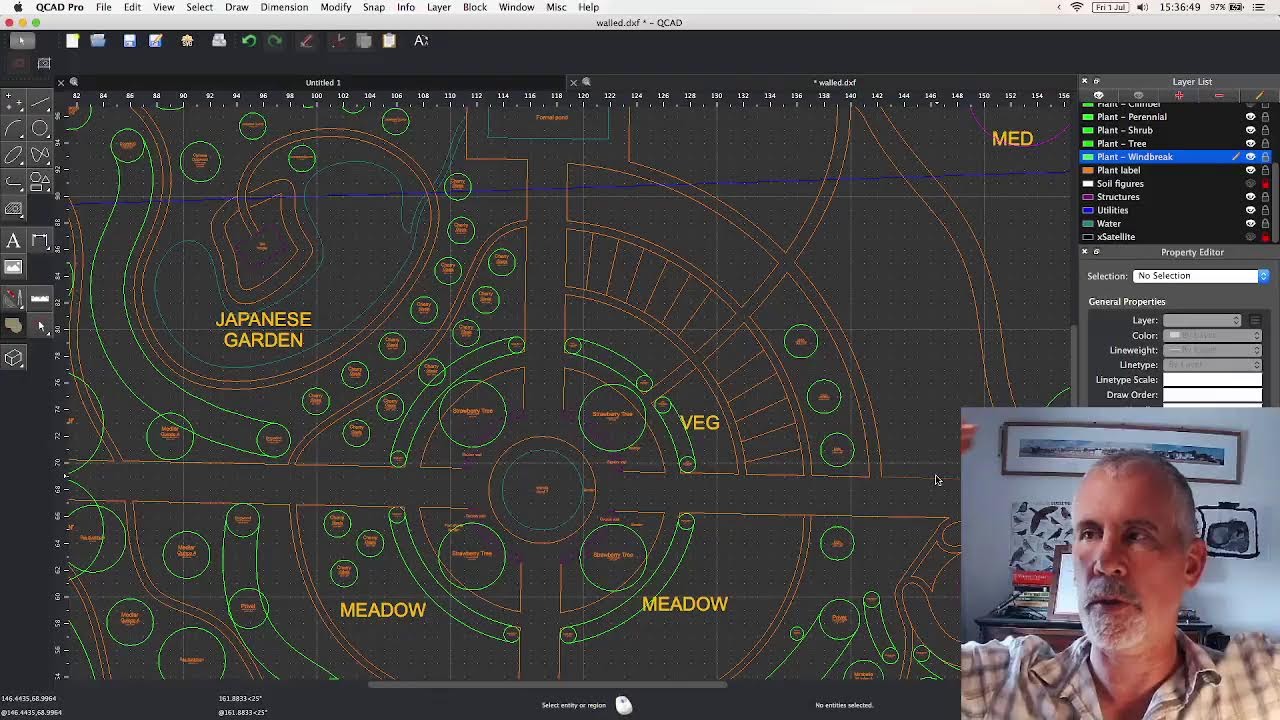The image size is (1280, 720).
Task: Open the Color dropdown in Property Editor
Action: click(x=1211, y=335)
